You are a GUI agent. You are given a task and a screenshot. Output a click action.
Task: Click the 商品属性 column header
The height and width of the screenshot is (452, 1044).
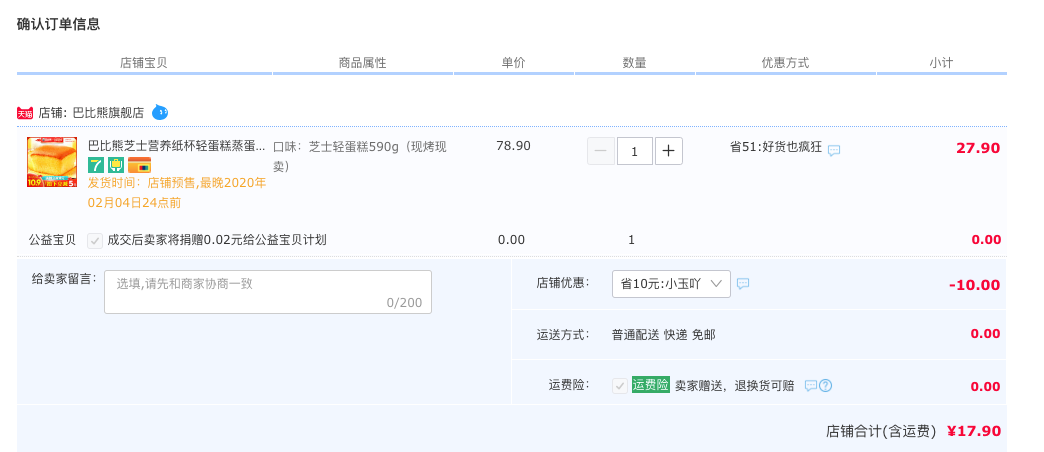tap(362, 63)
